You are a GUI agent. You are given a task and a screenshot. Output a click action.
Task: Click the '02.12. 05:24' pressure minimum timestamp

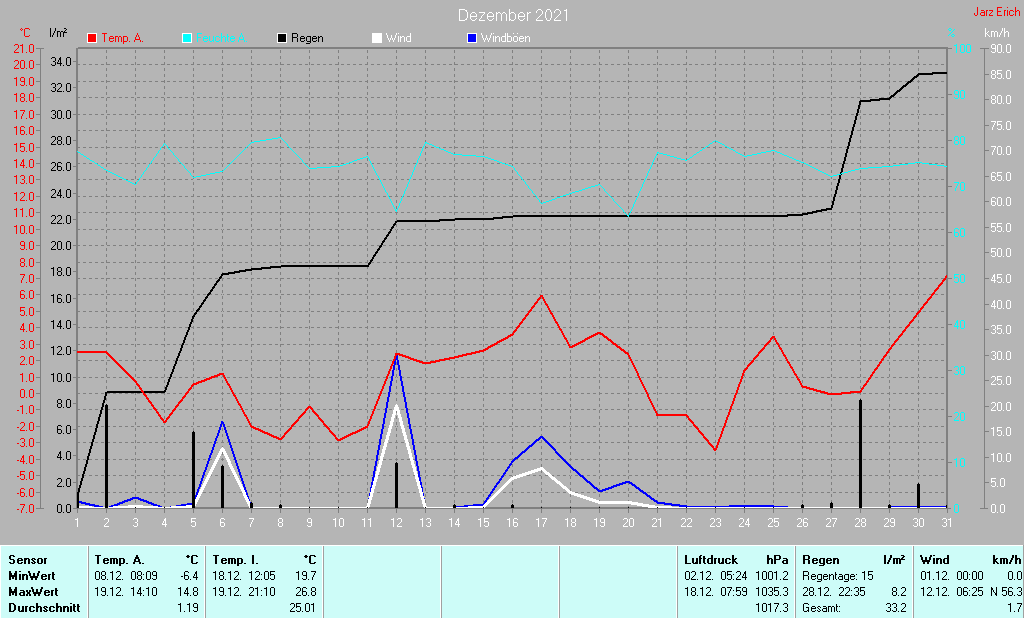pos(716,576)
